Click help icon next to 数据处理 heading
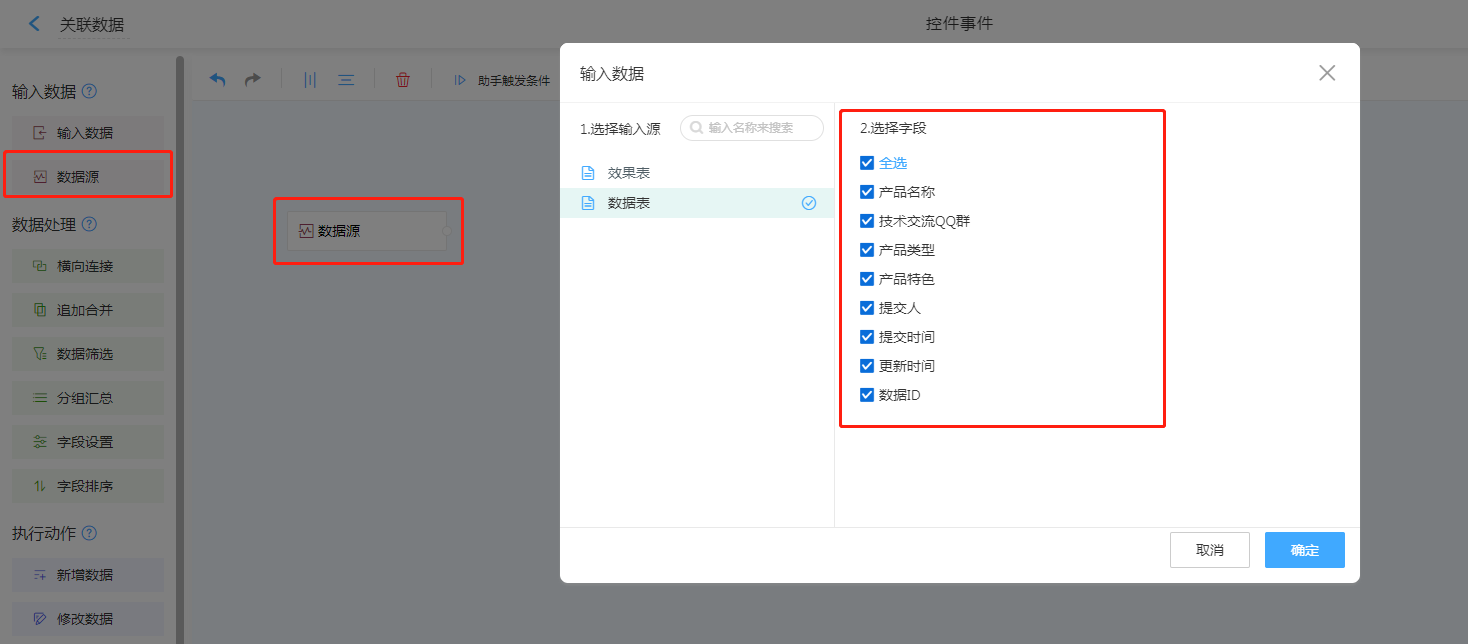Image resolution: width=1468 pixels, height=644 pixels. click(90, 224)
